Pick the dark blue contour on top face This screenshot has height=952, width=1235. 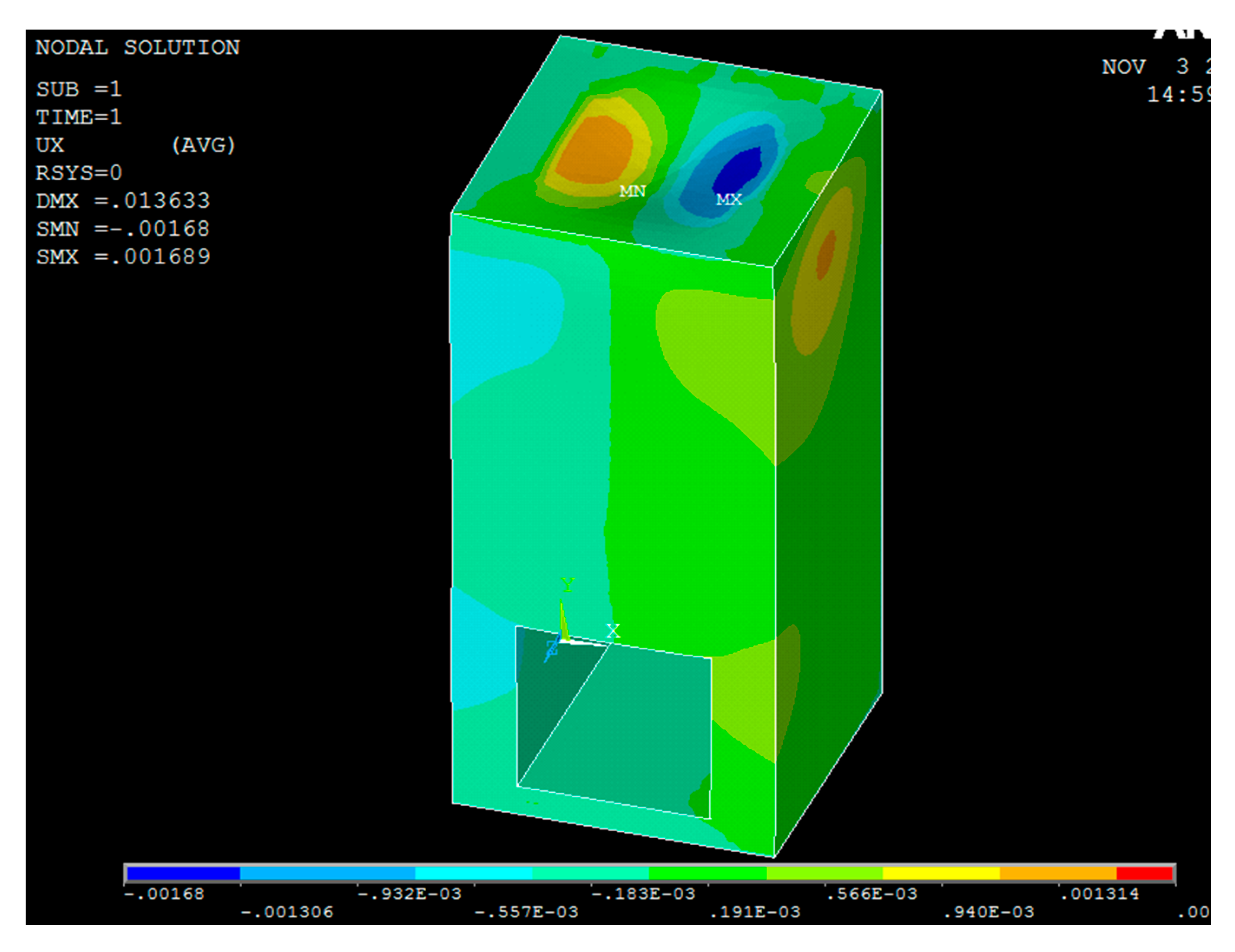(x=738, y=170)
